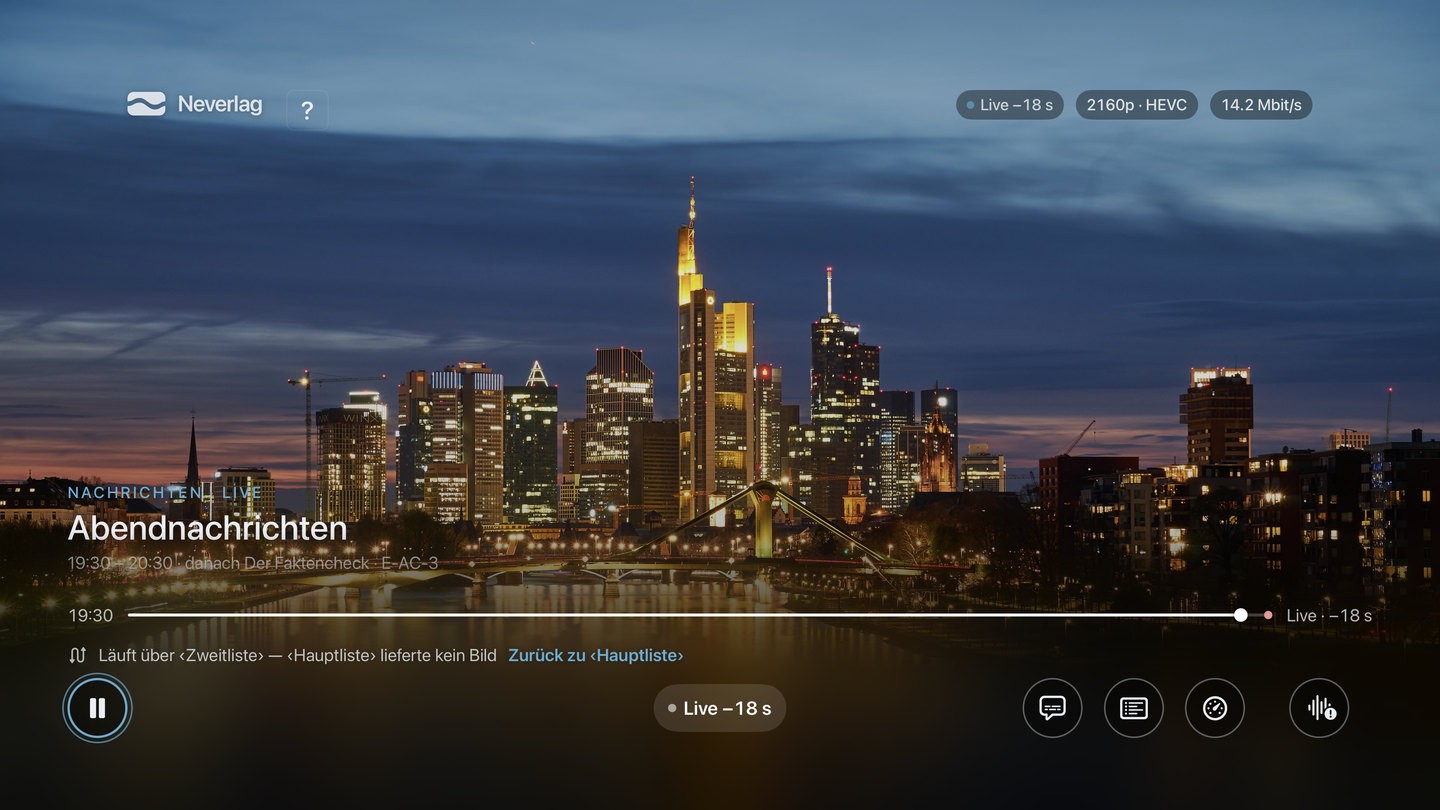Open the channel list button
Screen dimensions: 1440x810
1134,708
